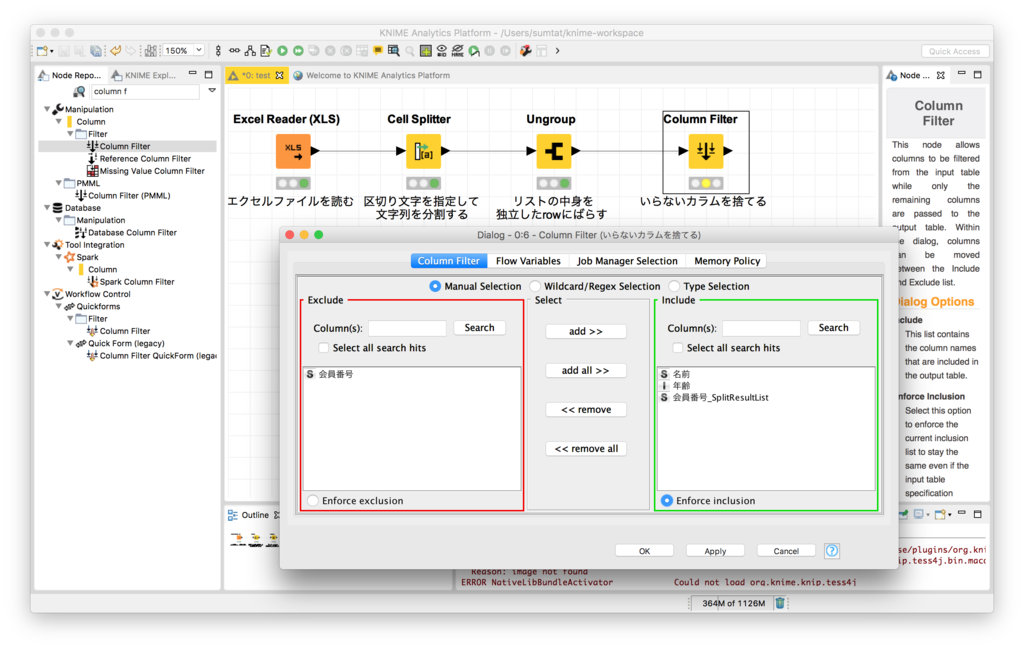Switch to the Flow Variables tab

tap(528, 261)
